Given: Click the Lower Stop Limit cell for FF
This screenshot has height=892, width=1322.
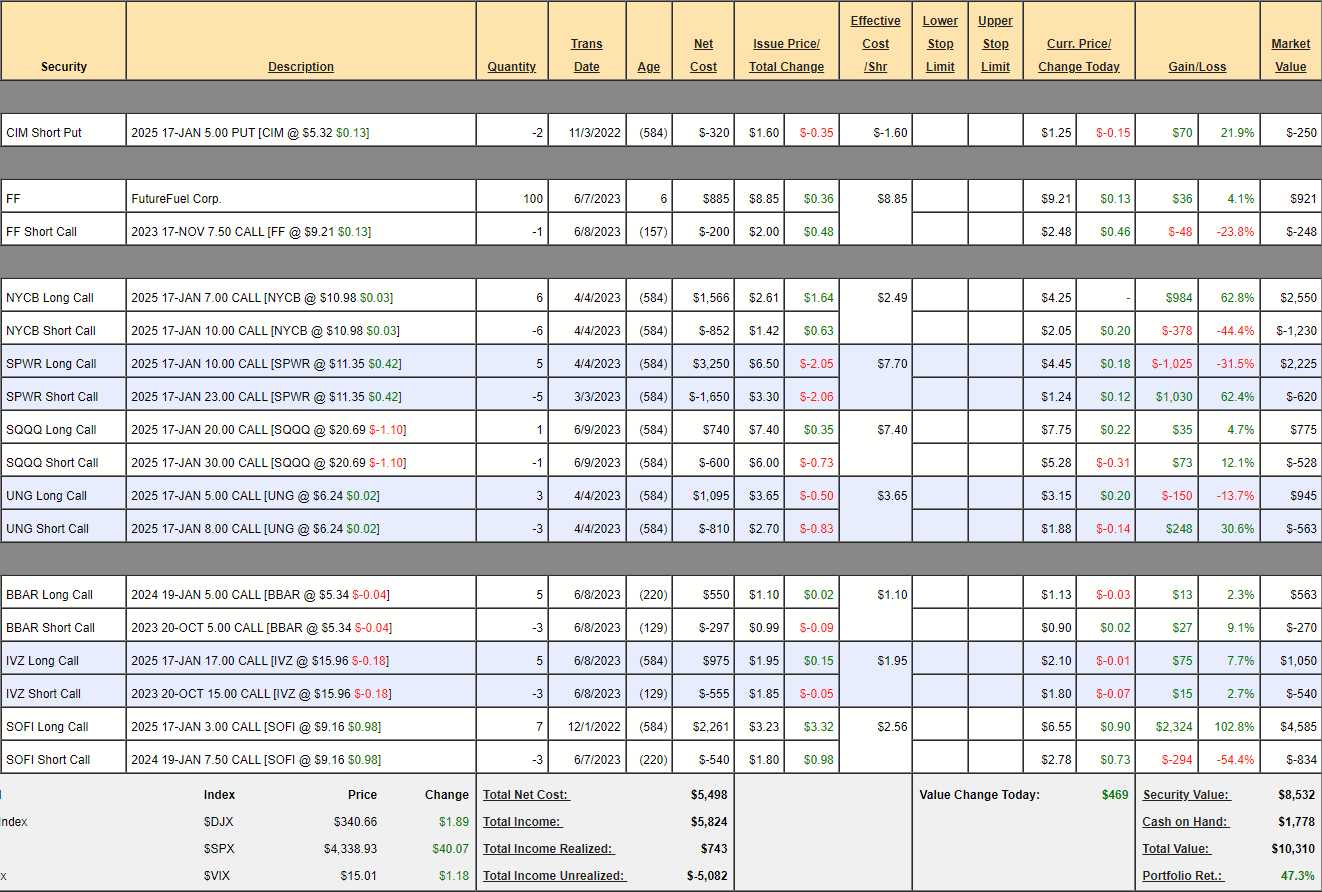Looking at the screenshot, I should (939, 199).
